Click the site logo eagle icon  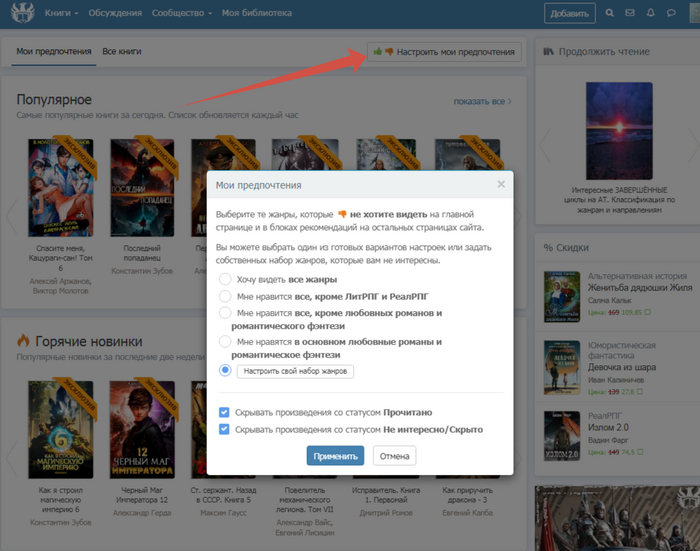22,13
